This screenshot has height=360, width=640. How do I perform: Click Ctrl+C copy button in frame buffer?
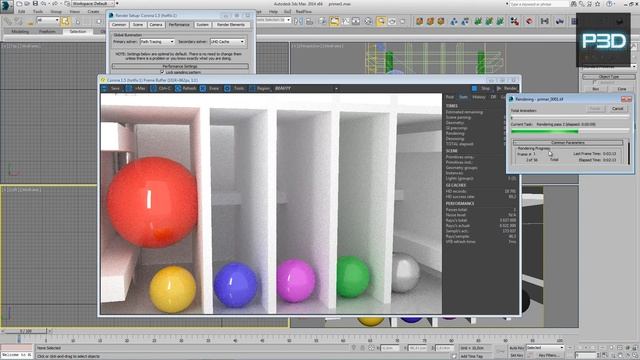[x=161, y=88]
